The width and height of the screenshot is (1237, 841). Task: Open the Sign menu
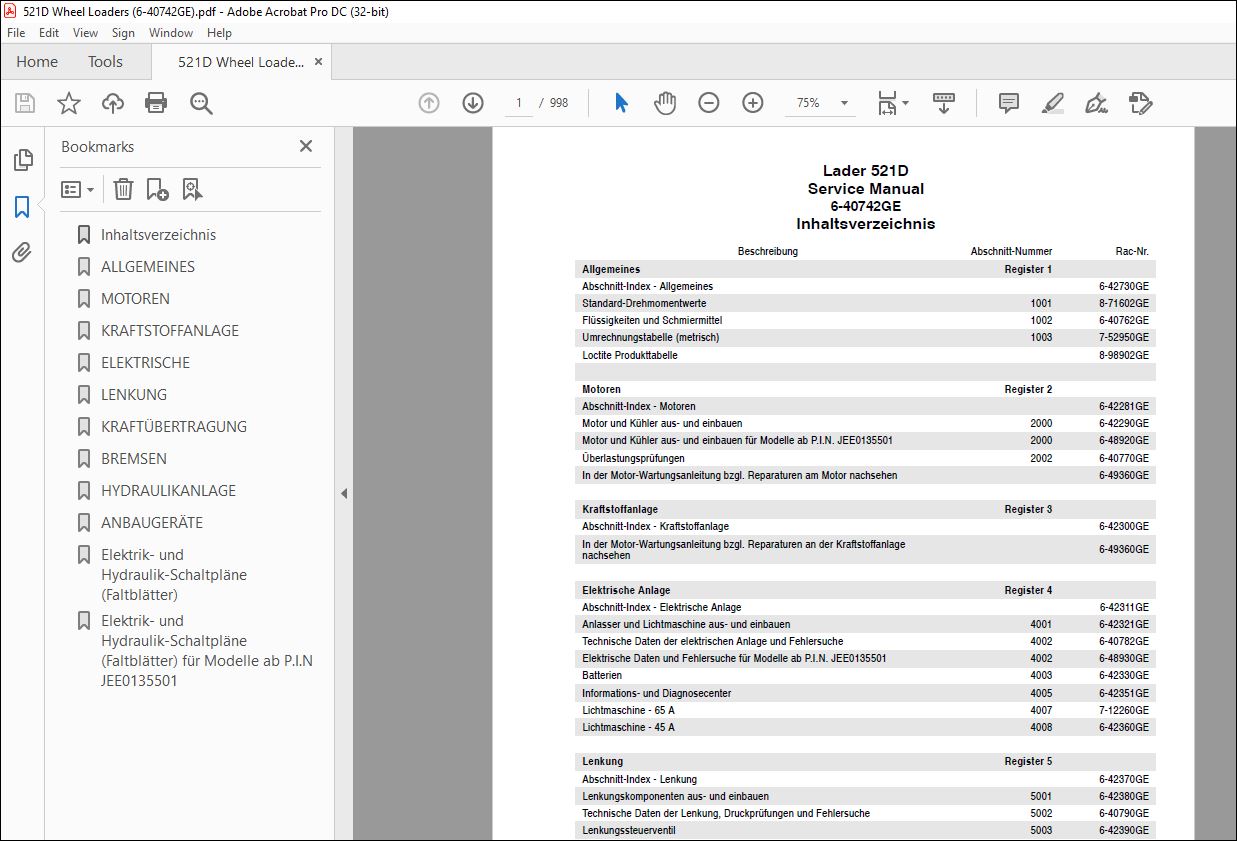[x=123, y=33]
